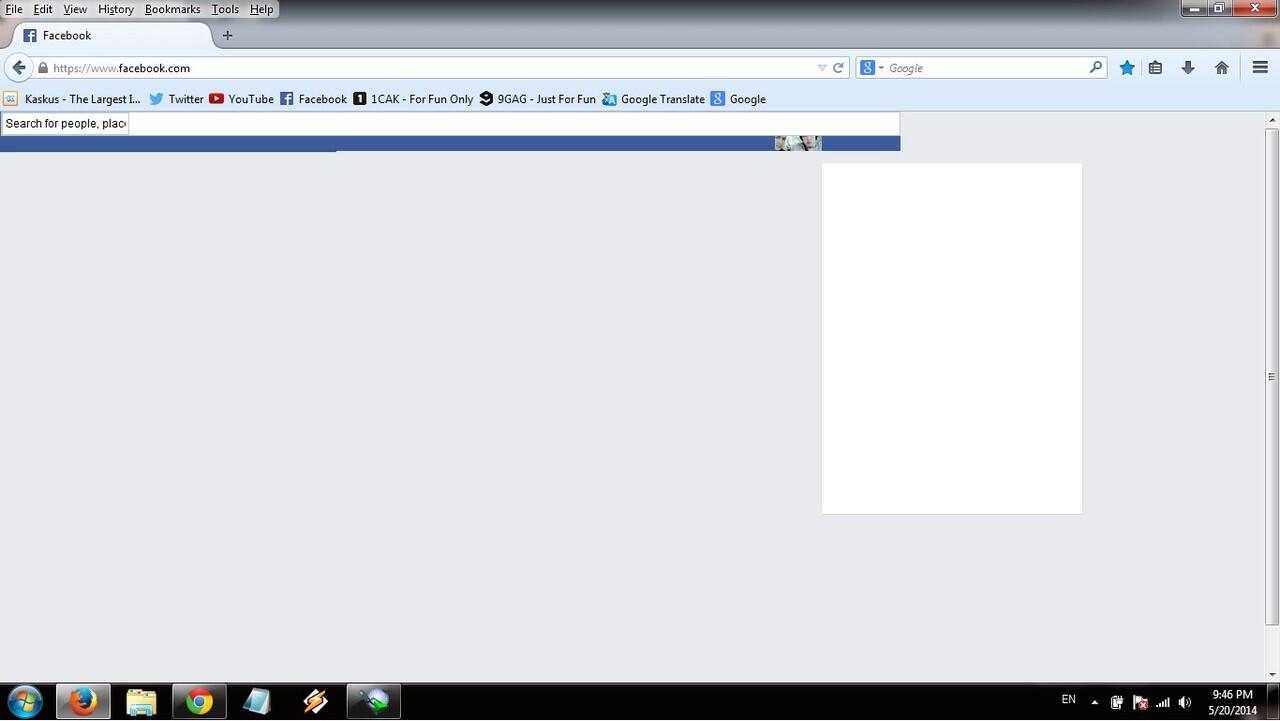Open network signal tray icon
The width and height of the screenshot is (1280, 721).
(x=1162, y=702)
